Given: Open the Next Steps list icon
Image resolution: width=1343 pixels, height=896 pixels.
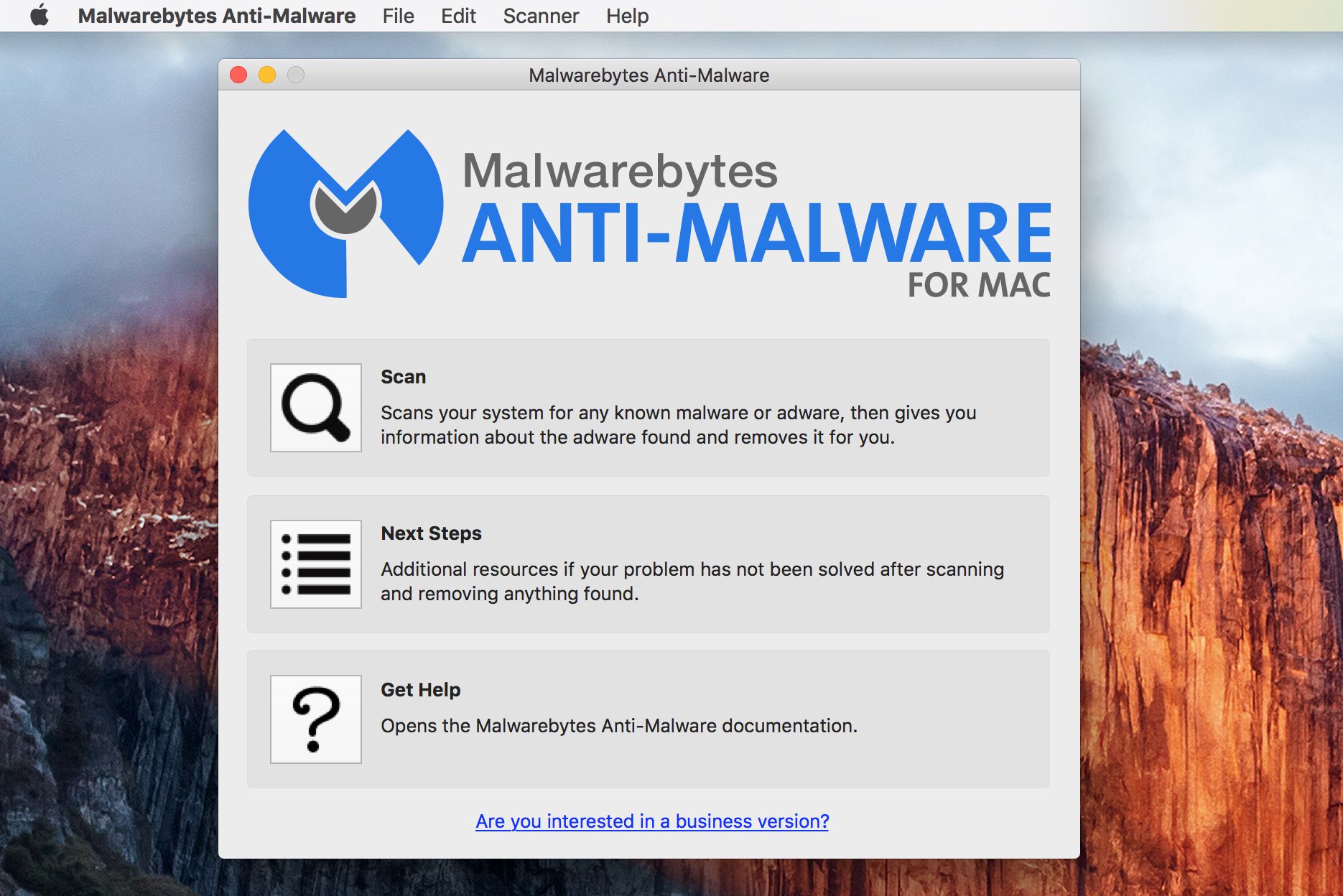Looking at the screenshot, I should 316,564.
